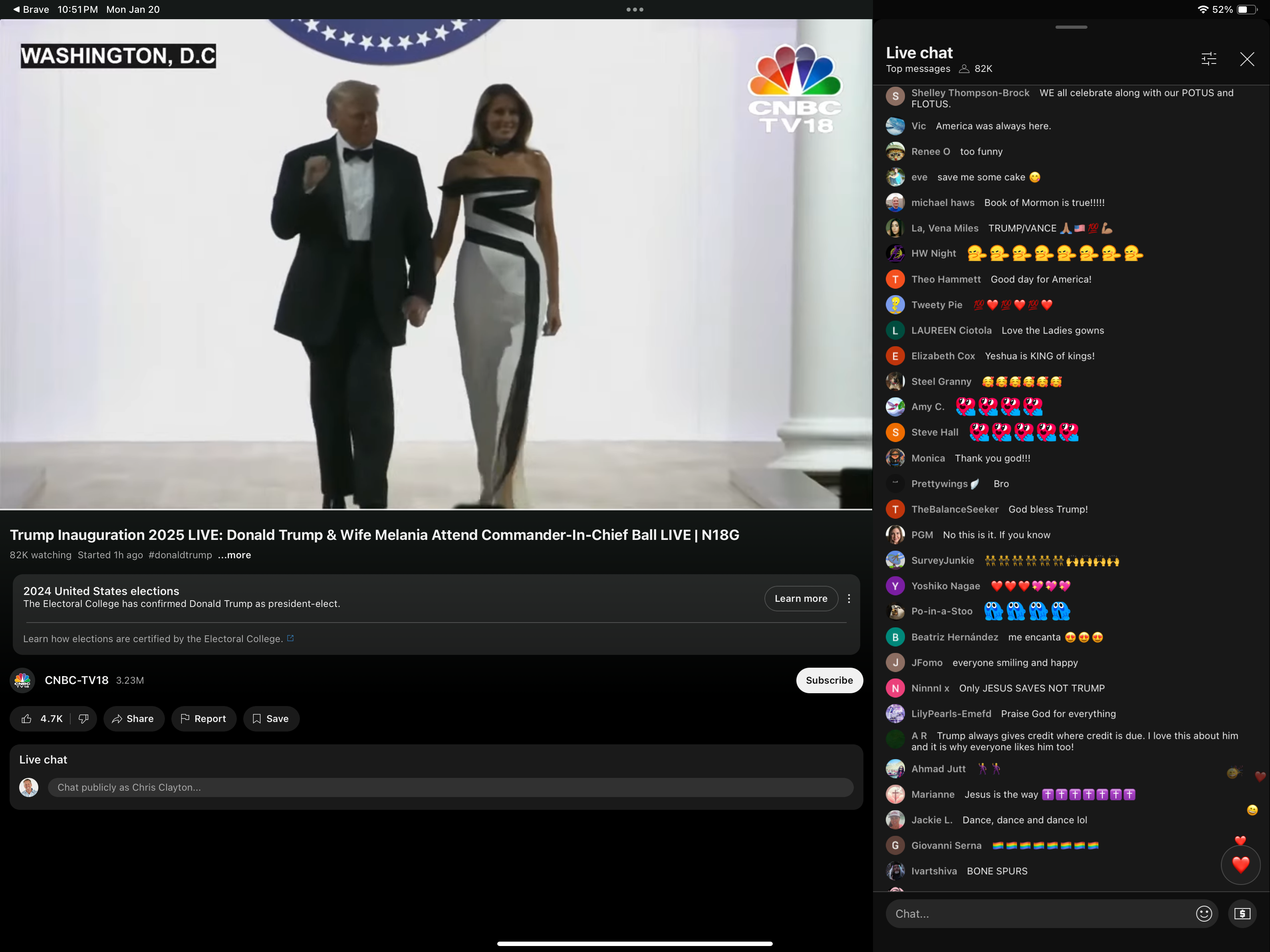Image resolution: width=1270 pixels, height=952 pixels.
Task: Close the Live chat panel
Action: click(x=1246, y=59)
